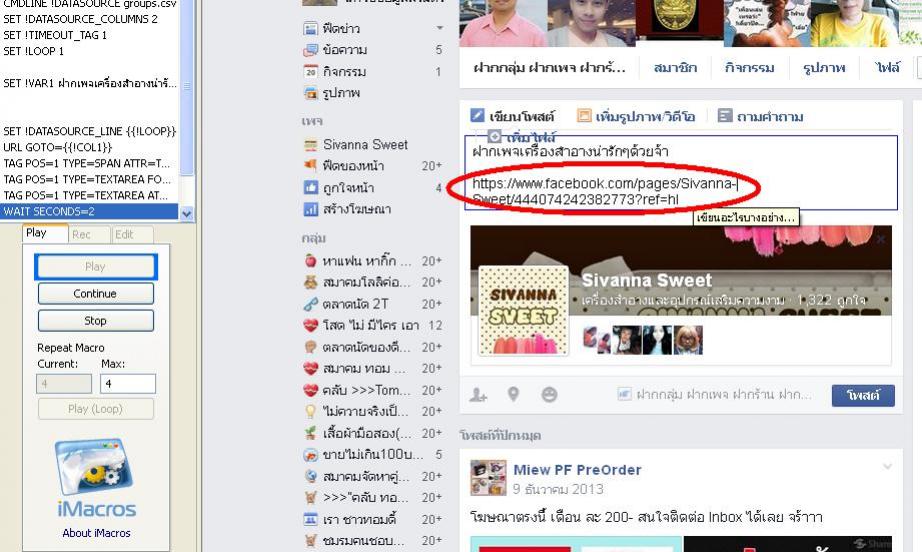The width and height of the screenshot is (922, 552).
Task: Open the group ตลาดนัดของดี... in sidebar
Action: [365, 347]
